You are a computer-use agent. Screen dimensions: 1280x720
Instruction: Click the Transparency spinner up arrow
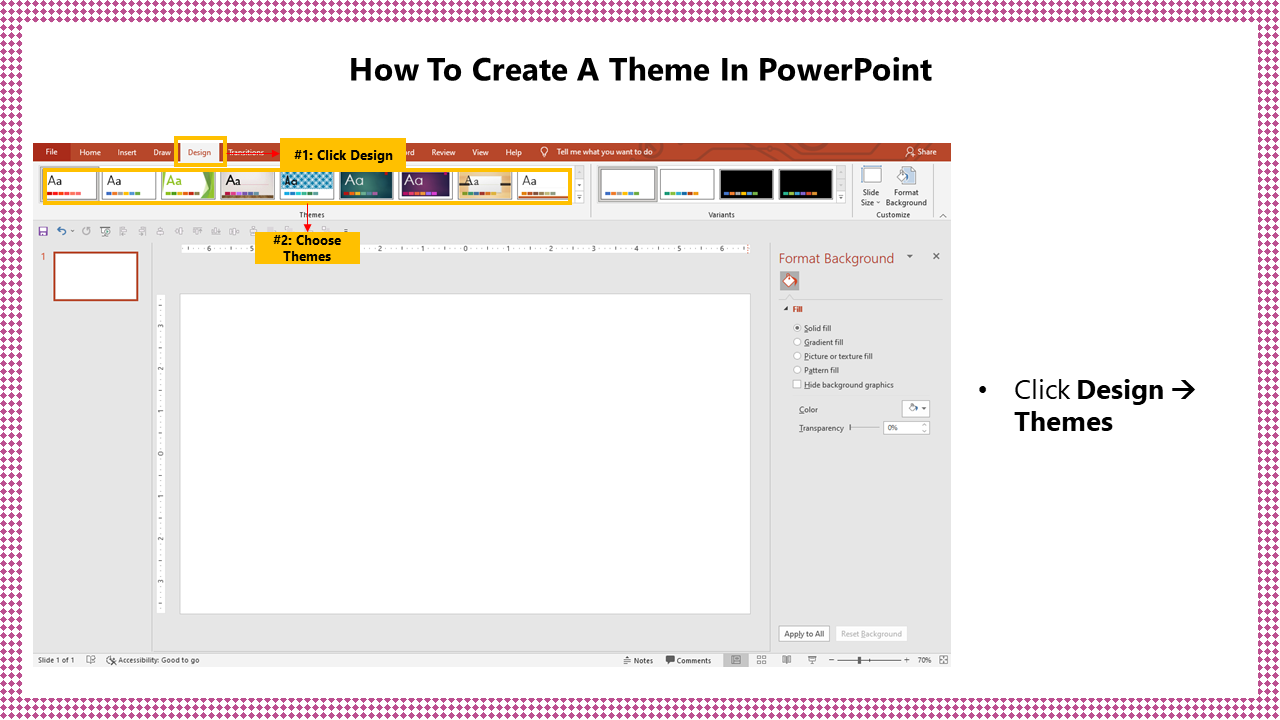925,424
